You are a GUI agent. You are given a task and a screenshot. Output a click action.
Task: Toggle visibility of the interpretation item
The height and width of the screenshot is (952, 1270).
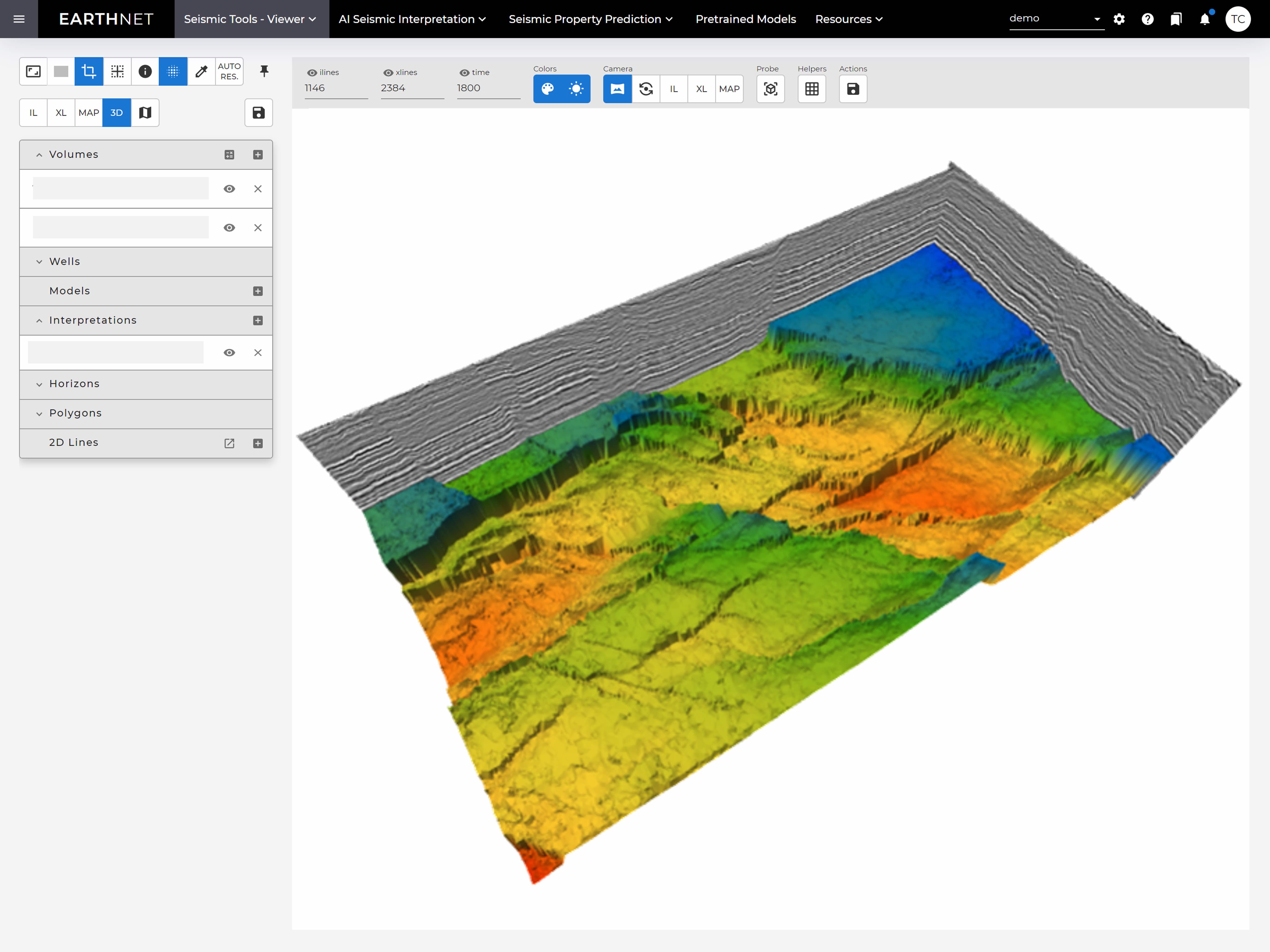(229, 352)
